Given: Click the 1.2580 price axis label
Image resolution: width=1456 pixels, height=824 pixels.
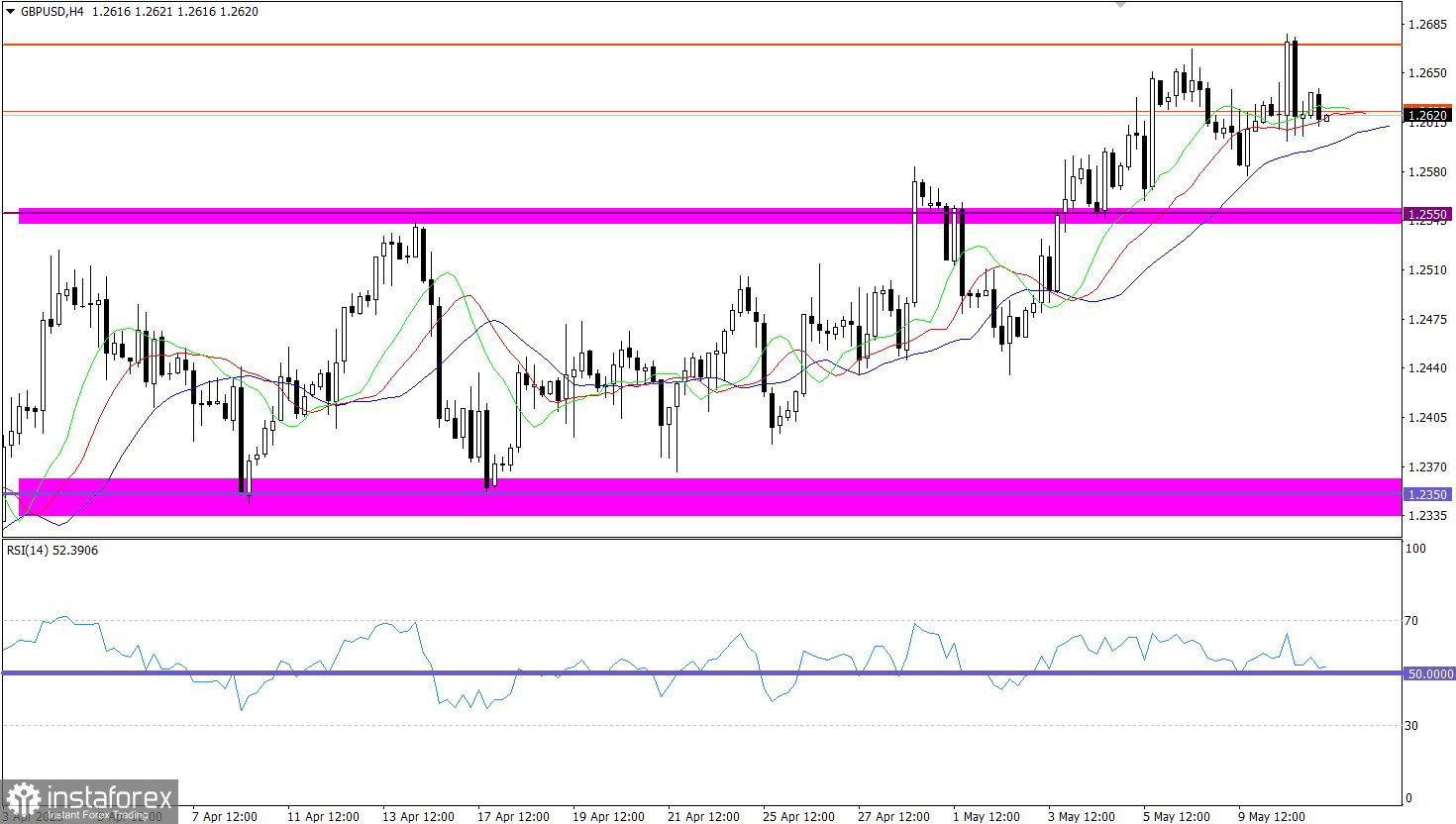Looking at the screenshot, I should [x=1426, y=172].
